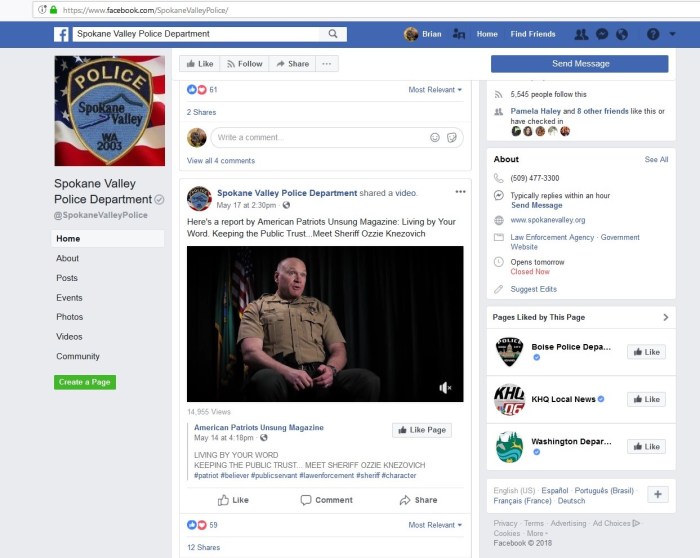Click See All in About section
The height and width of the screenshot is (558, 700).
(x=656, y=159)
